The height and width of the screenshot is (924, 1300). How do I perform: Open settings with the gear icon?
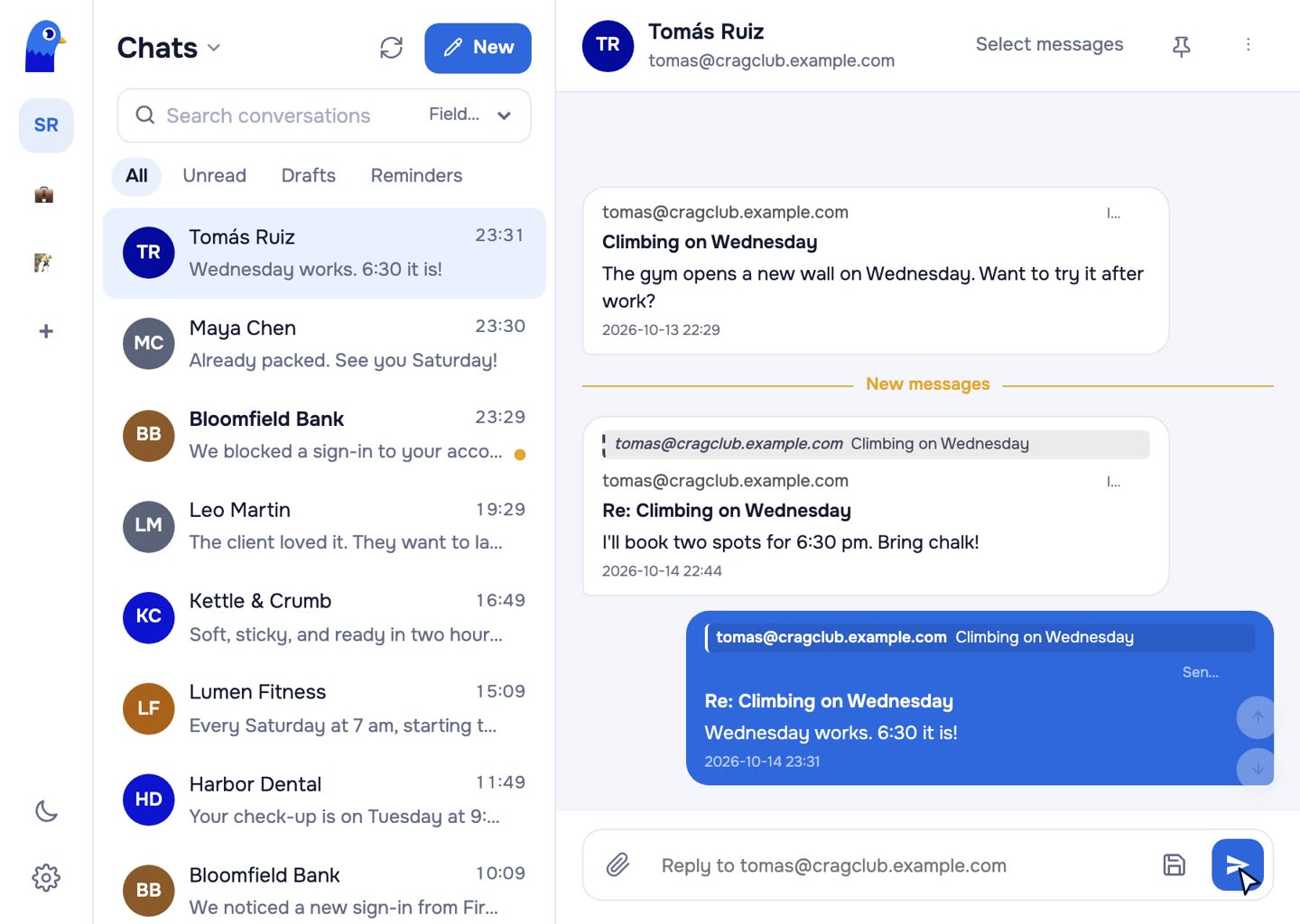[x=46, y=877]
